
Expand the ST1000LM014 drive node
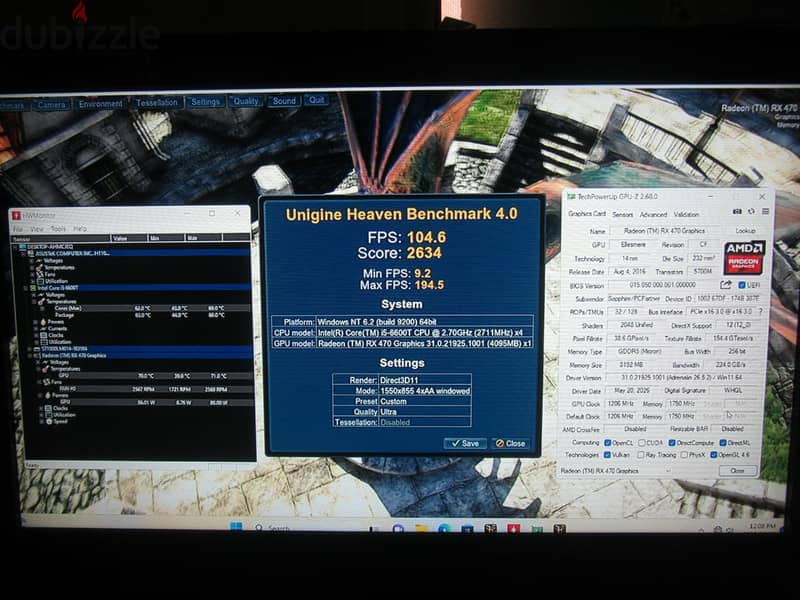coord(30,349)
